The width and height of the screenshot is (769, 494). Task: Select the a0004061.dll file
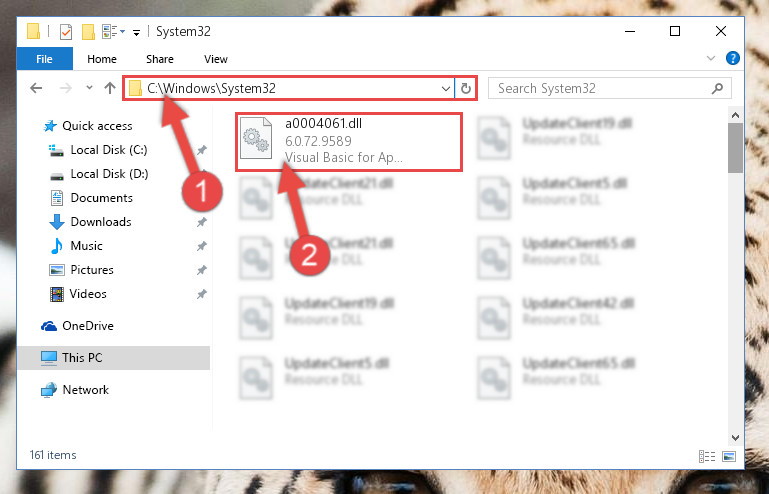tap(349, 142)
